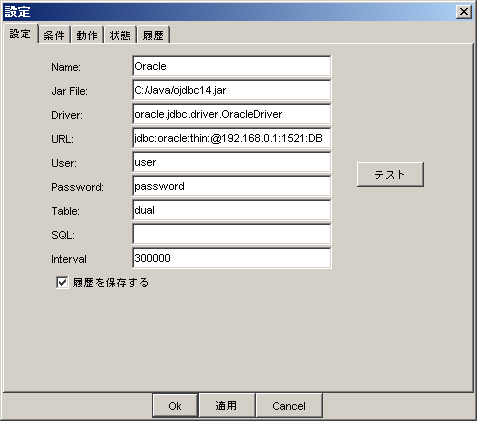Toggle the 履歴を保存する checkbox
Screen dimensions: 477x421
pos(62,283)
